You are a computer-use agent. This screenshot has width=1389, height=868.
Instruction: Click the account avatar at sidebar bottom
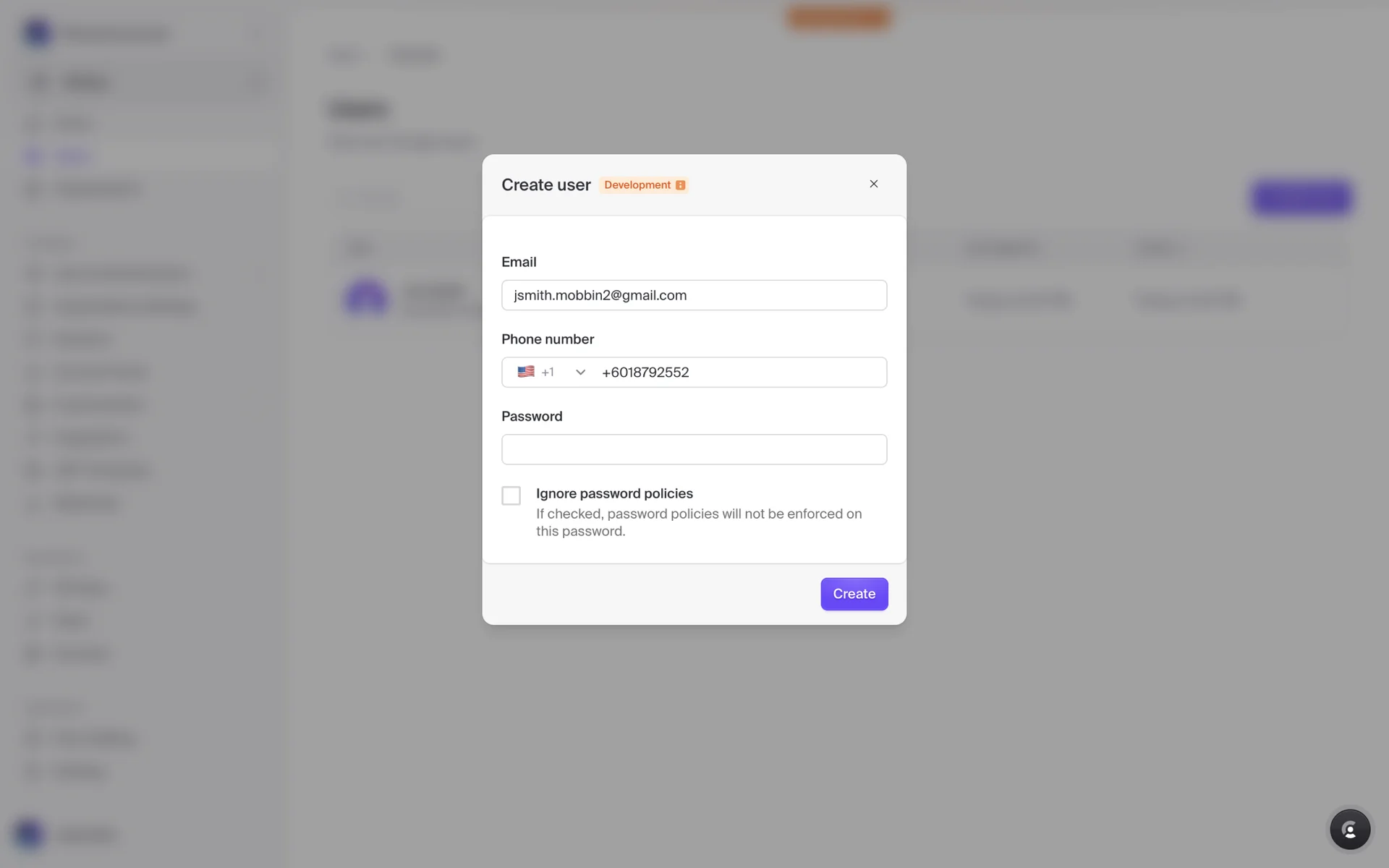(29, 833)
